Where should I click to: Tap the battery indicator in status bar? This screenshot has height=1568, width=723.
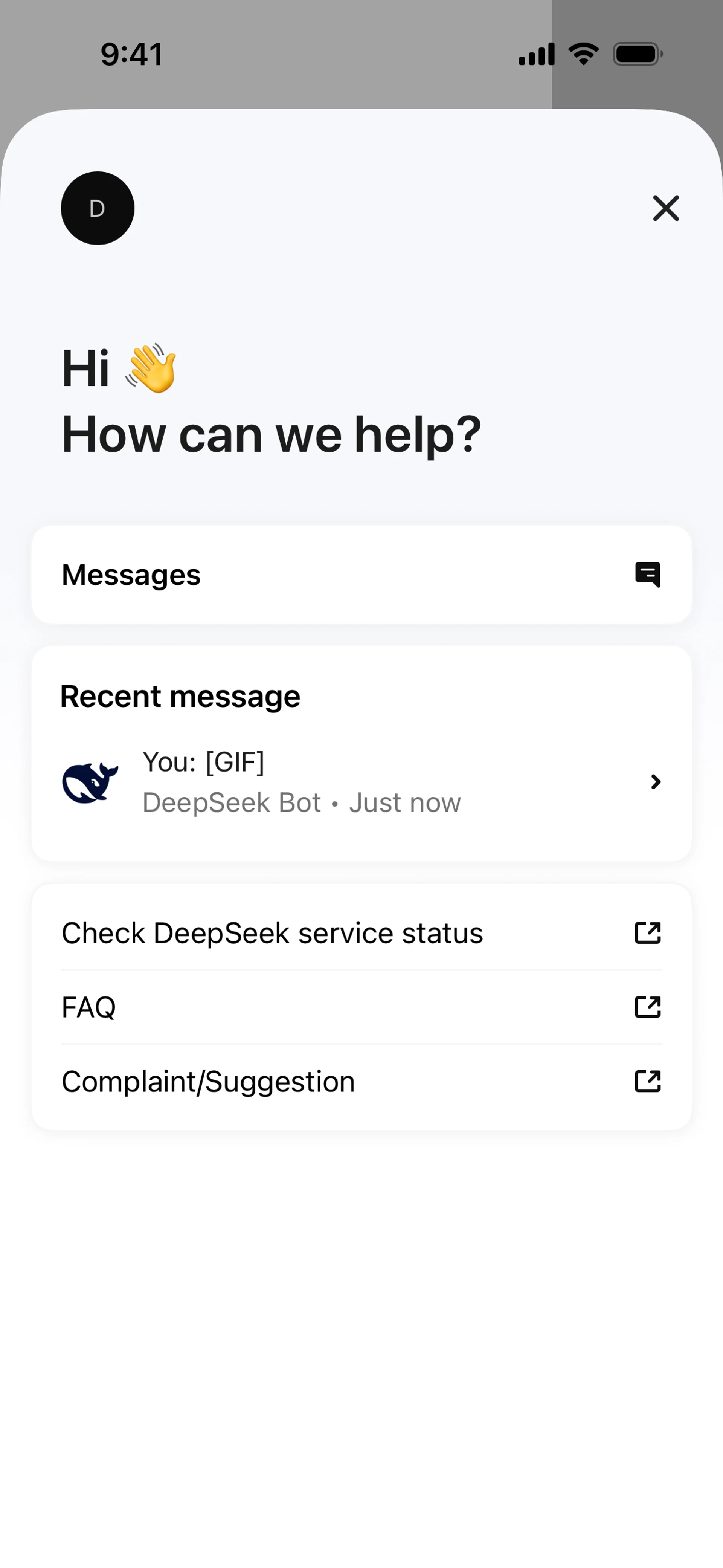637,54
